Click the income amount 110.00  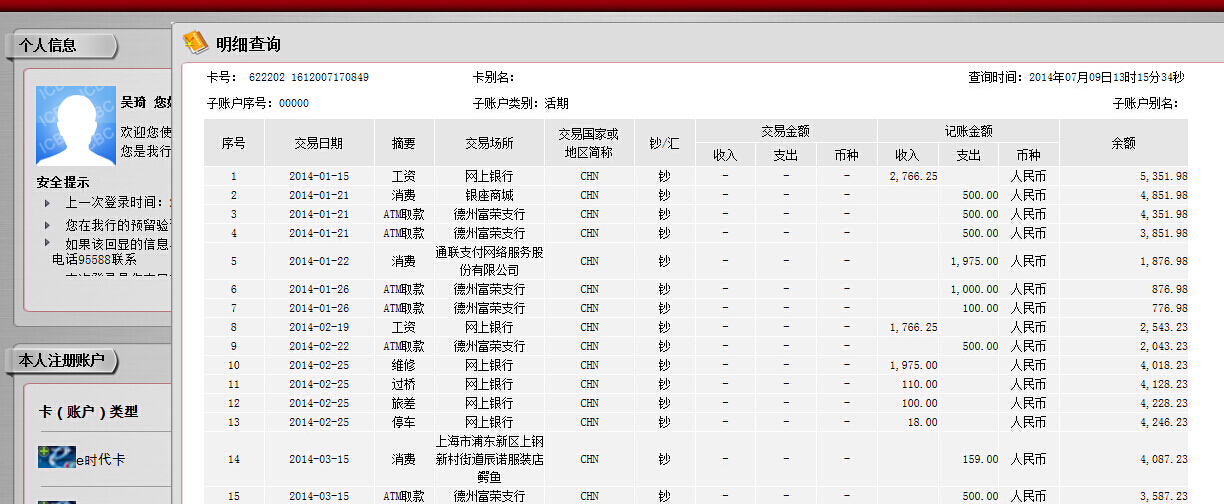919,384
